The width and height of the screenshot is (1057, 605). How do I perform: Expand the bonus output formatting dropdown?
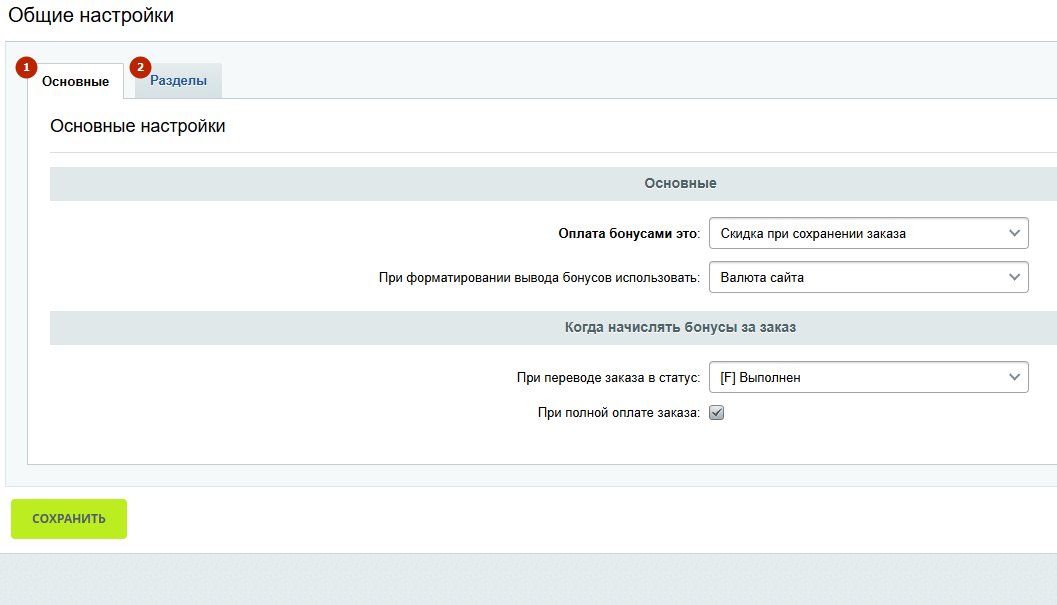coord(867,277)
